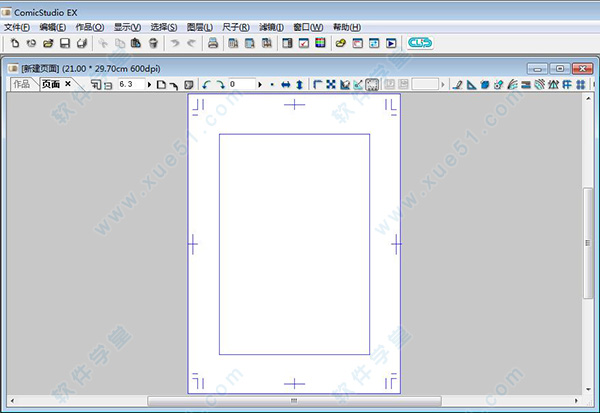Viewport: 600px width, 413px height.
Task: Click the vertical scrollbar on right side
Action: [588, 240]
